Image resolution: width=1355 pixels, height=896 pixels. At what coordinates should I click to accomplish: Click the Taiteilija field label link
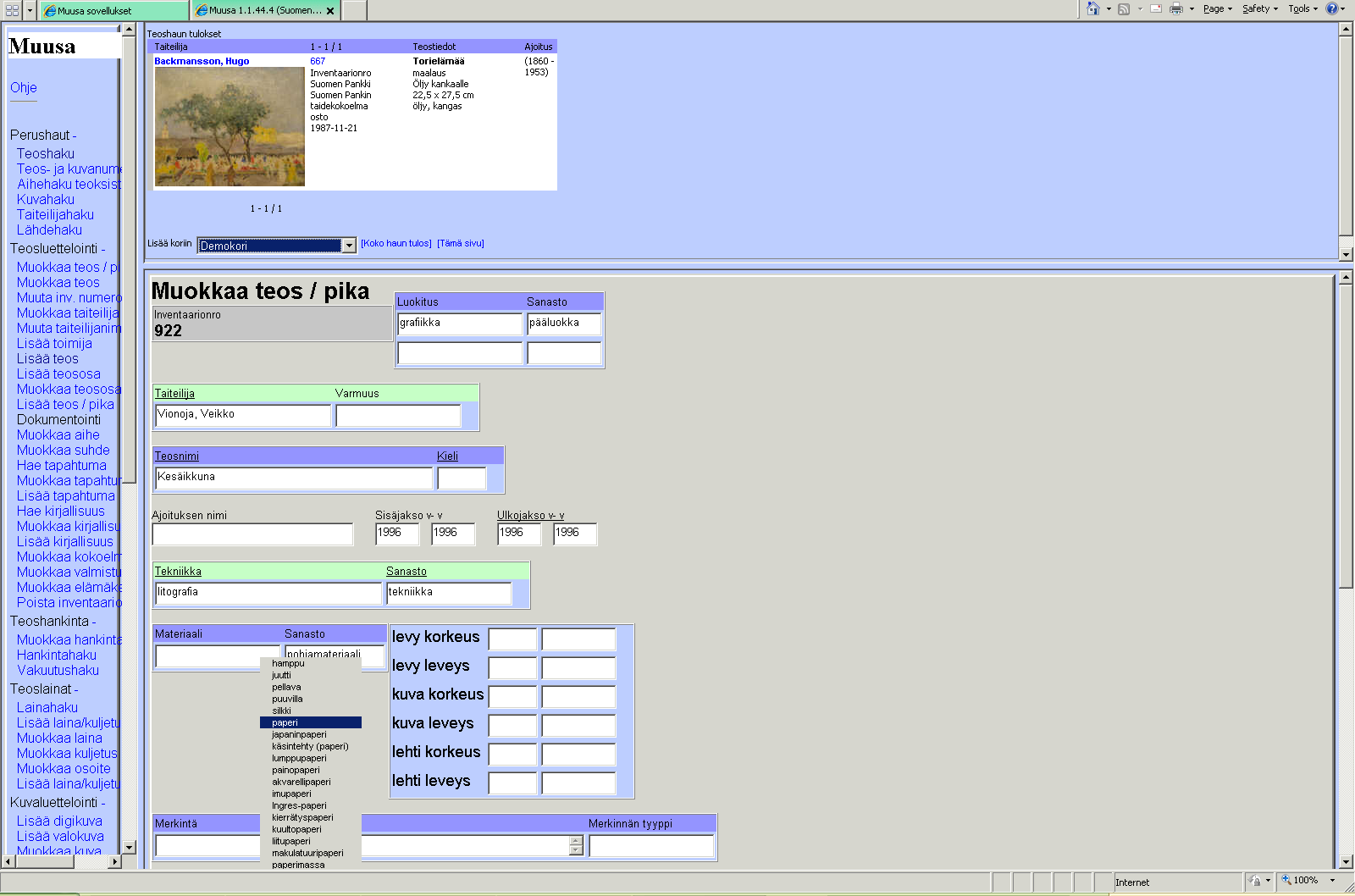click(174, 393)
